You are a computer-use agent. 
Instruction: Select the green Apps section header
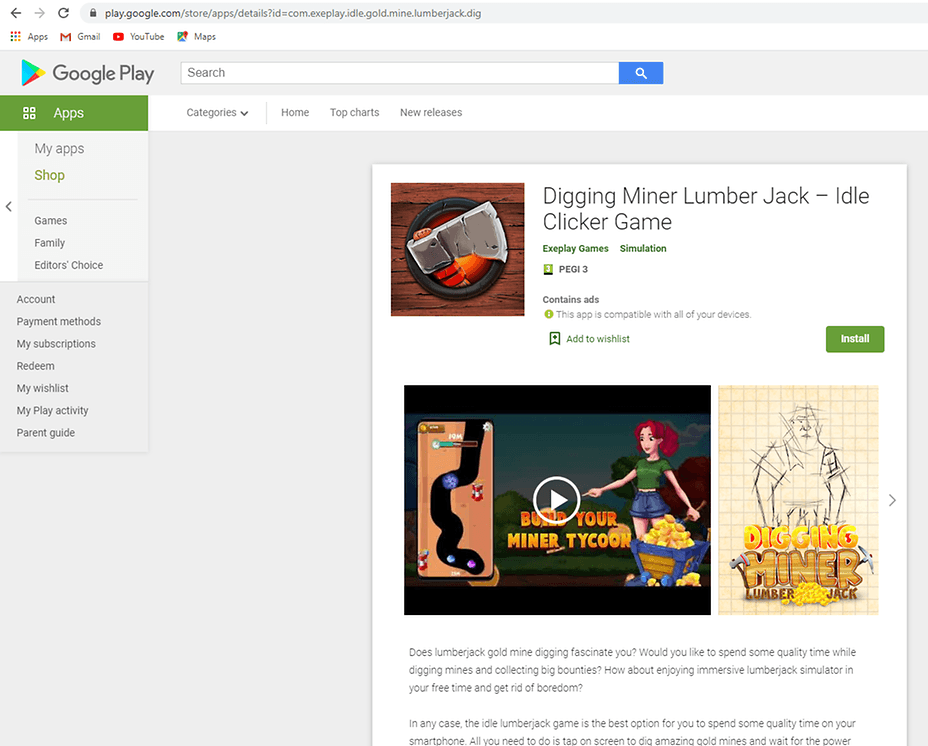(x=74, y=113)
